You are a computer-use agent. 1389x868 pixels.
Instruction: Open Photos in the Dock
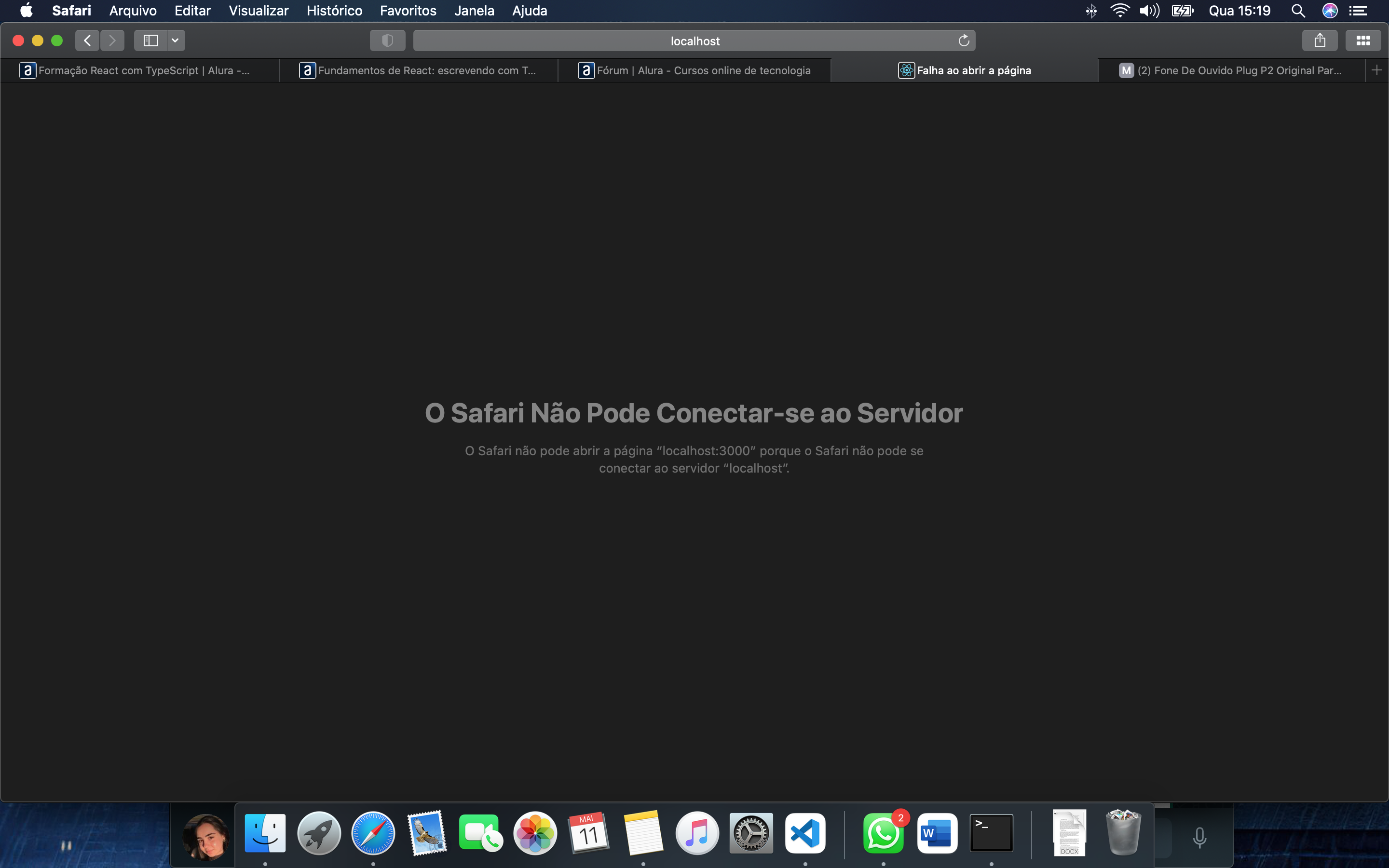click(535, 833)
